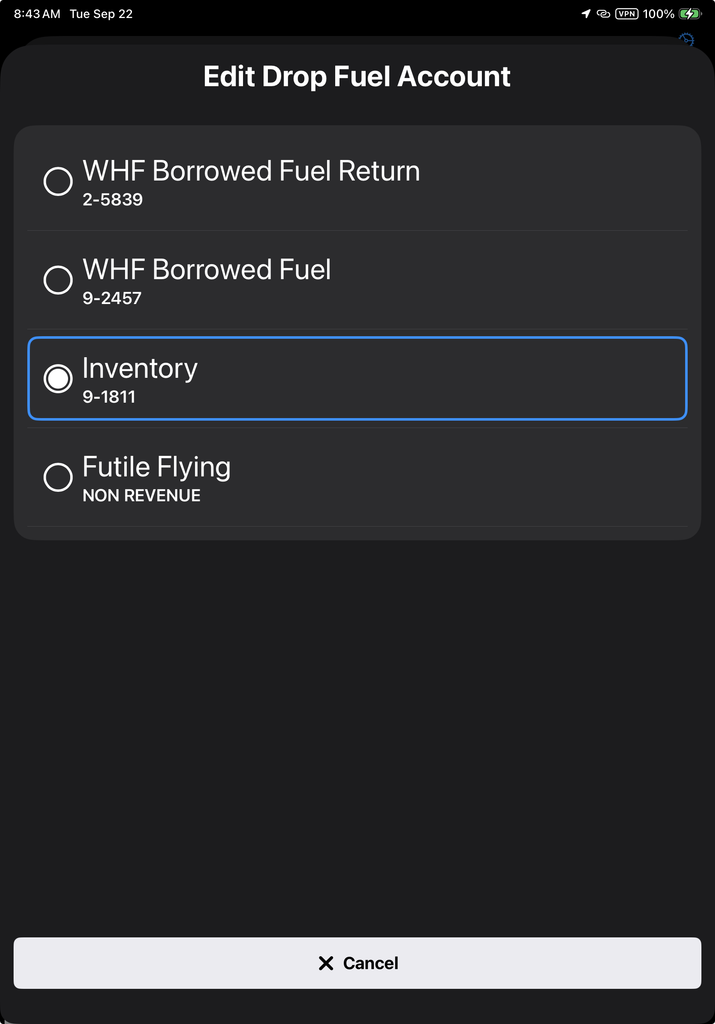Tap the 9-1811 Inventory account number
Viewport: 715px width, 1024px height.
(x=109, y=397)
